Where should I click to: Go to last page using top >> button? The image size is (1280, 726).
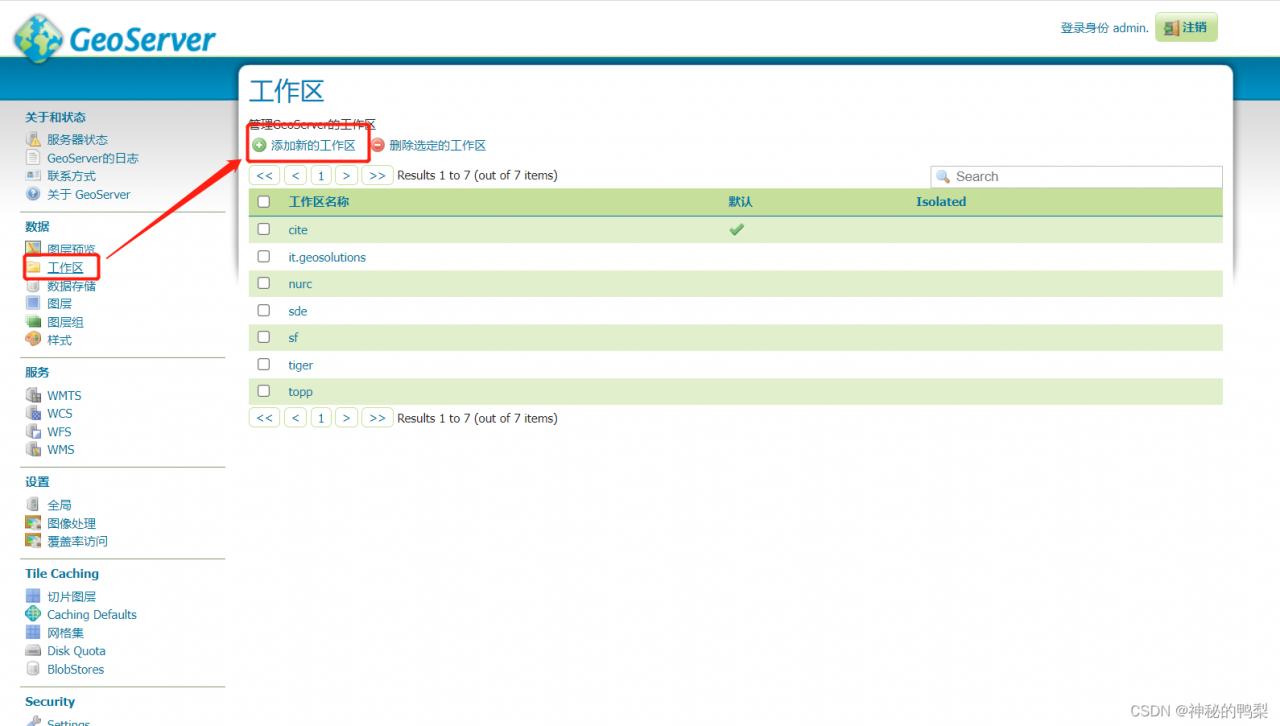[377, 175]
